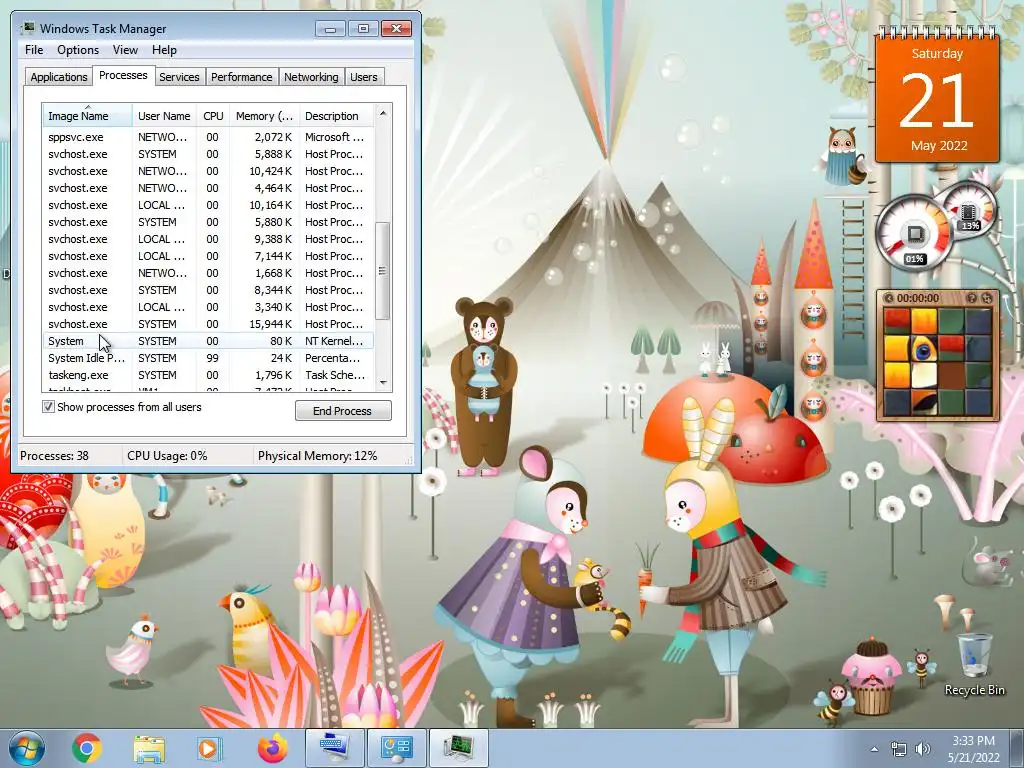The image size is (1024, 768).
Task: Select svchost.exe using 15,944 K memory
Action: tap(209, 324)
